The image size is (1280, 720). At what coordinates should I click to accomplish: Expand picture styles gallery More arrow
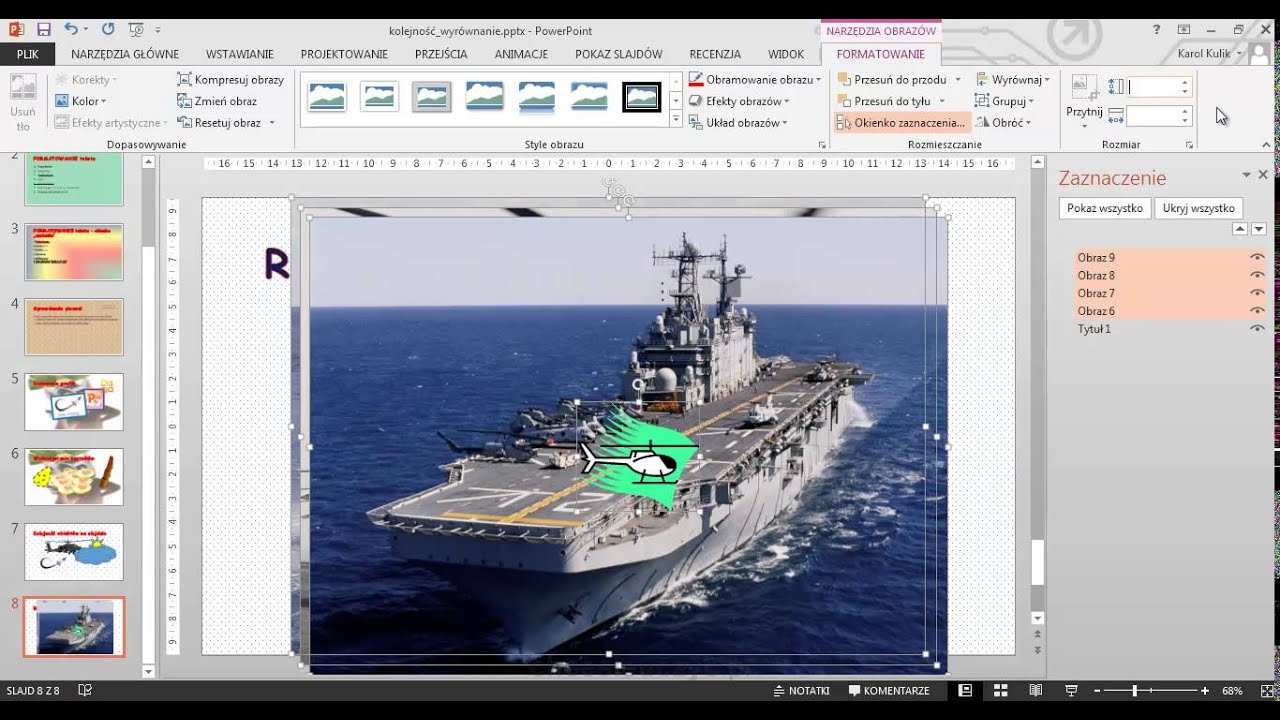pos(676,120)
